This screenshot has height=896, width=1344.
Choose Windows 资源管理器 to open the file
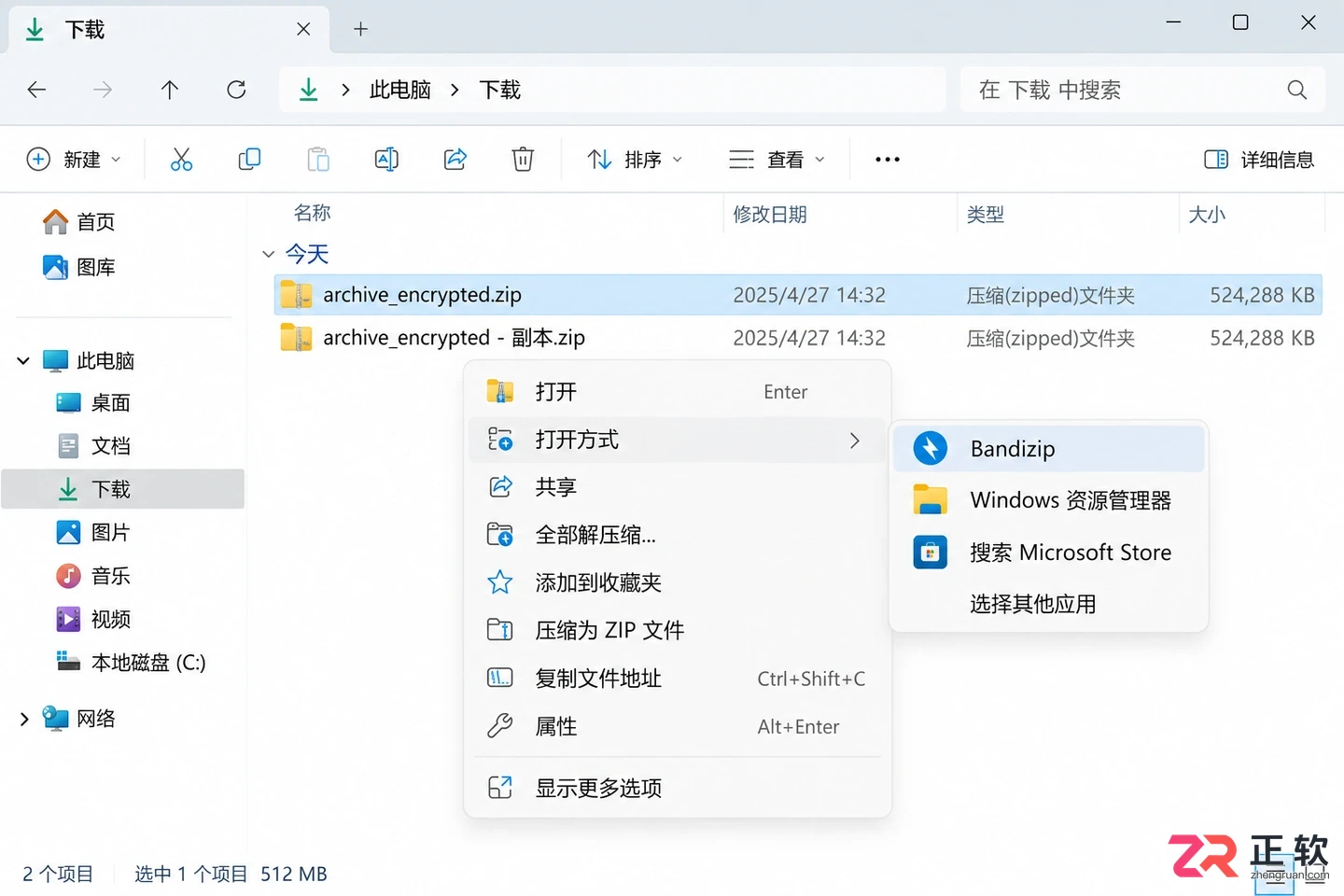tap(1049, 500)
